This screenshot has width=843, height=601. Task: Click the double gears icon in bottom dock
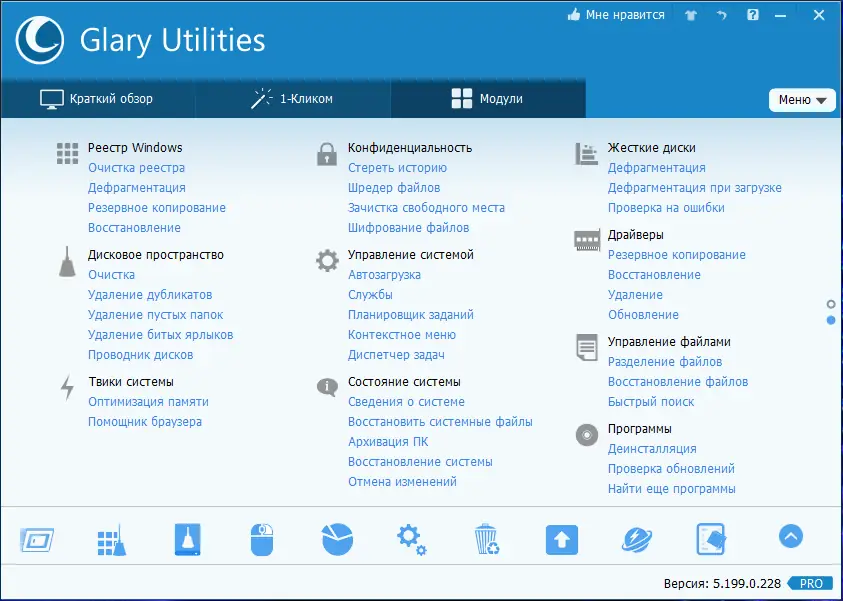(412, 539)
